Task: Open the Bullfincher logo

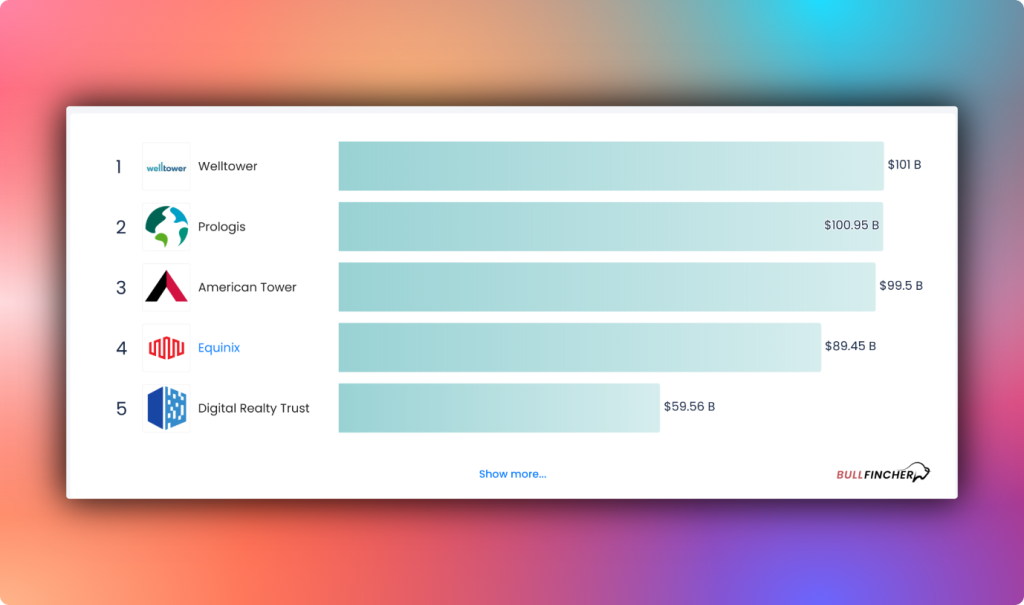Action: click(x=883, y=473)
